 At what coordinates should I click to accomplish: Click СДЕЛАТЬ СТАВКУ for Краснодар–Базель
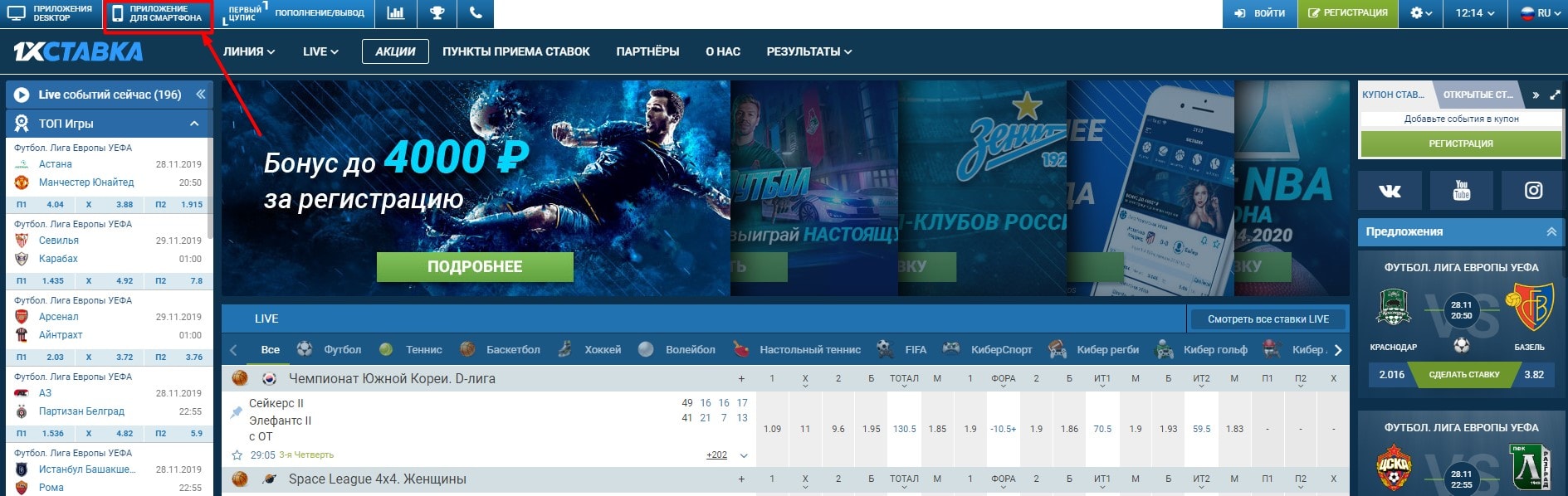1463,375
